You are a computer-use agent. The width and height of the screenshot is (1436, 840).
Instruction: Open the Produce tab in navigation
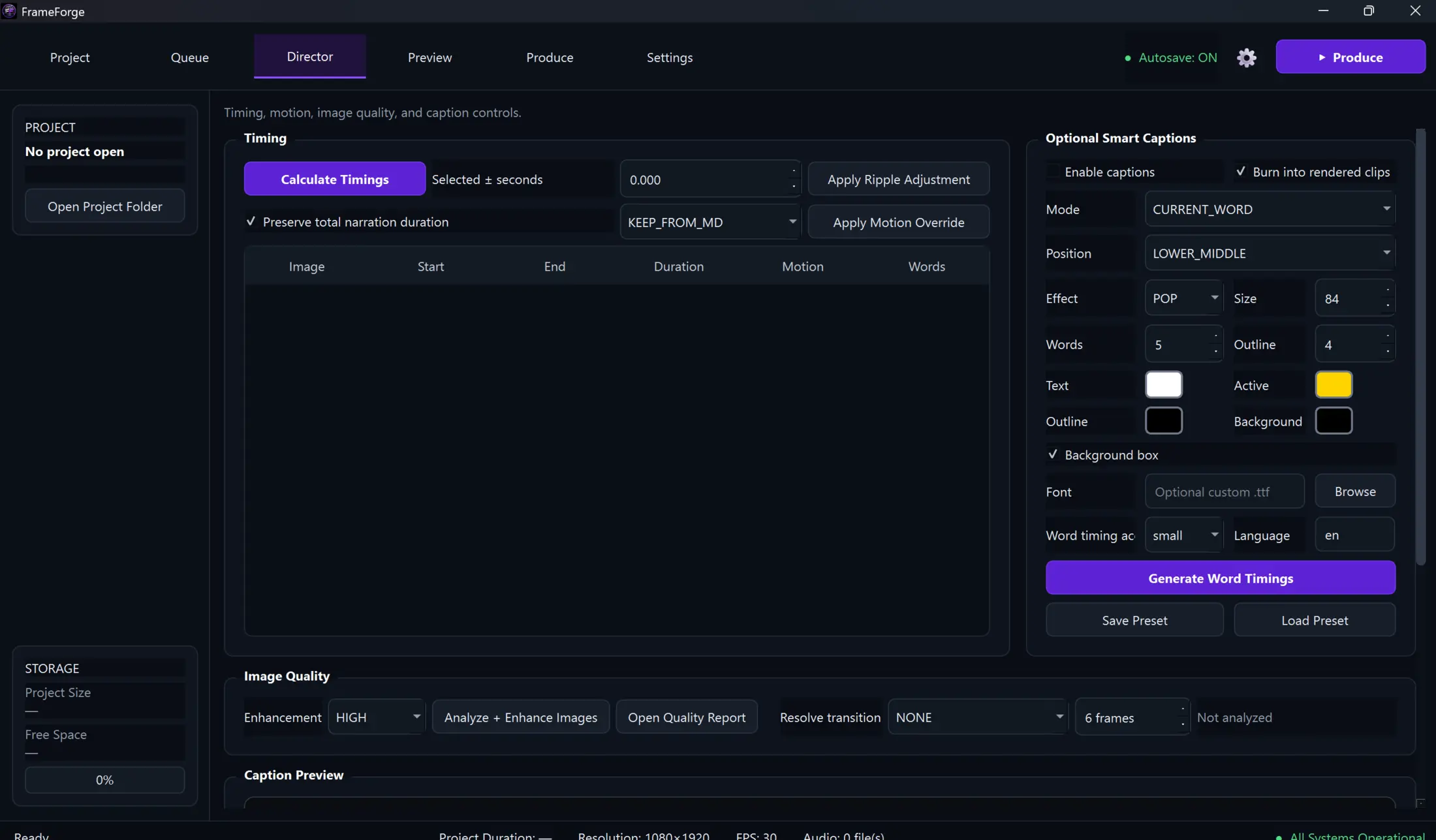point(550,57)
